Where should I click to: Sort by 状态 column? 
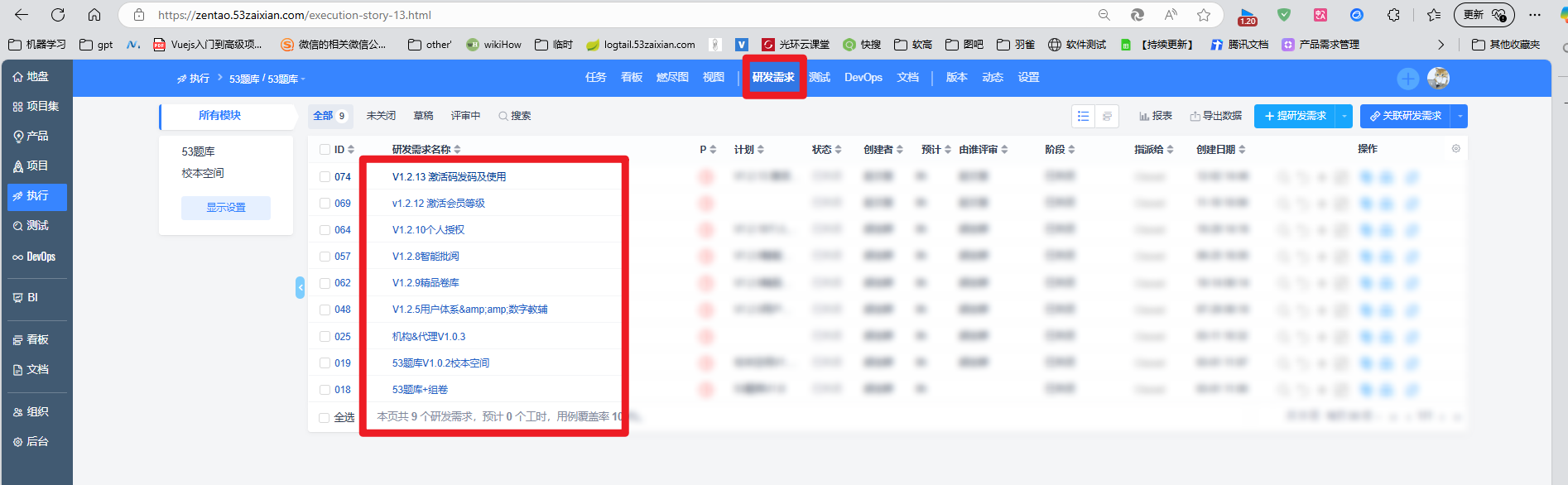[826, 150]
